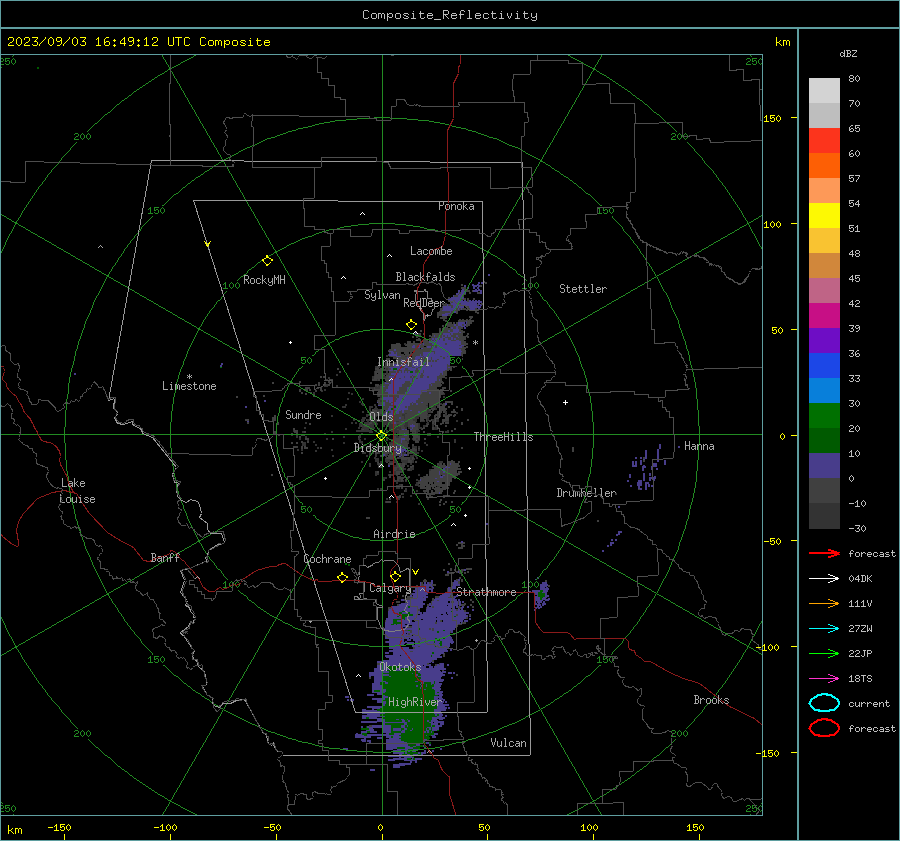The image size is (900, 841).
Task: Click the dBZ legend heading
Action: 848,54
